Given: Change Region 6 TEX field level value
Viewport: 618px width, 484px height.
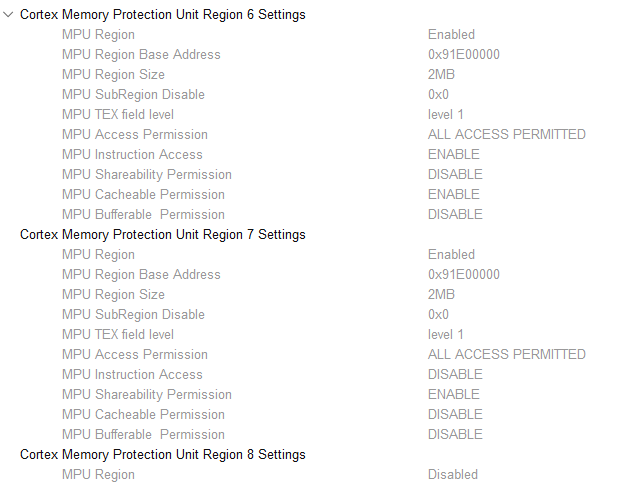Looking at the screenshot, I should click(445, 115).
